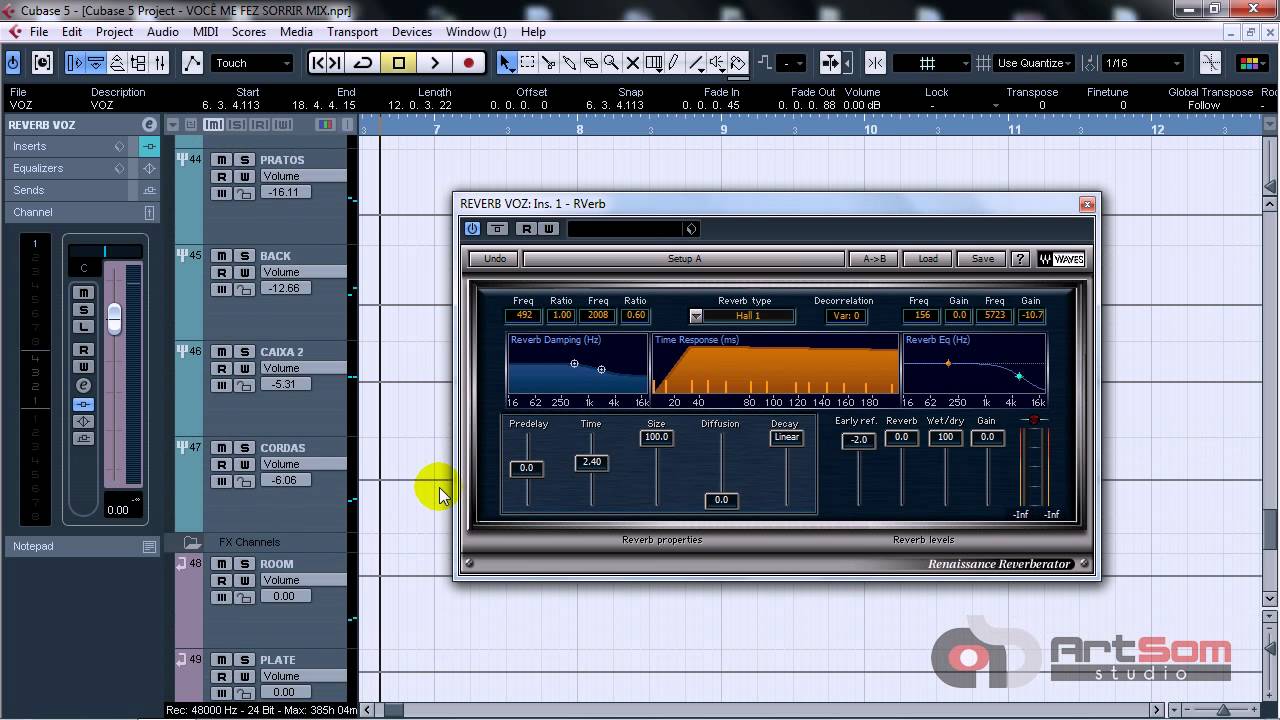Open RVerb help question mark
The image size is (1280, 720).
[x=1020, y=259]
